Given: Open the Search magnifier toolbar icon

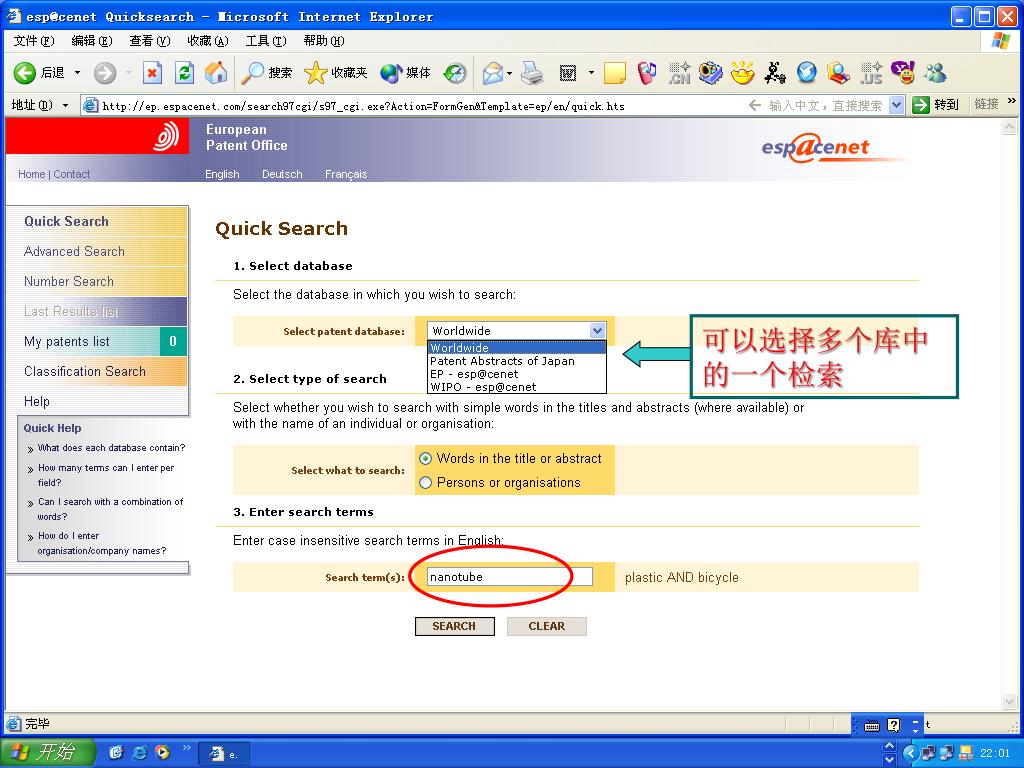Looking at the screenshot, I should (x=252, y=73).
